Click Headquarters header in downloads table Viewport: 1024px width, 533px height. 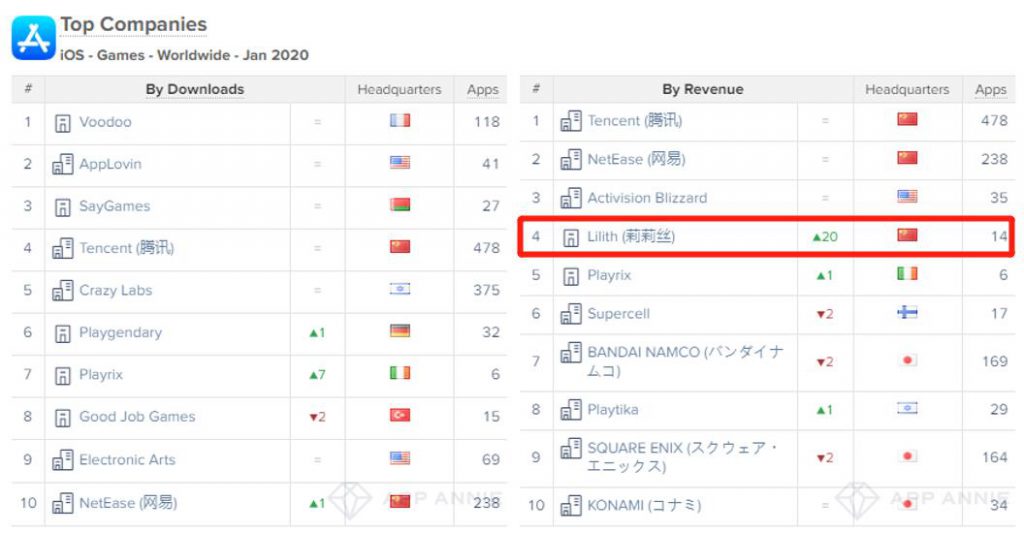click(x=399, y=89)
